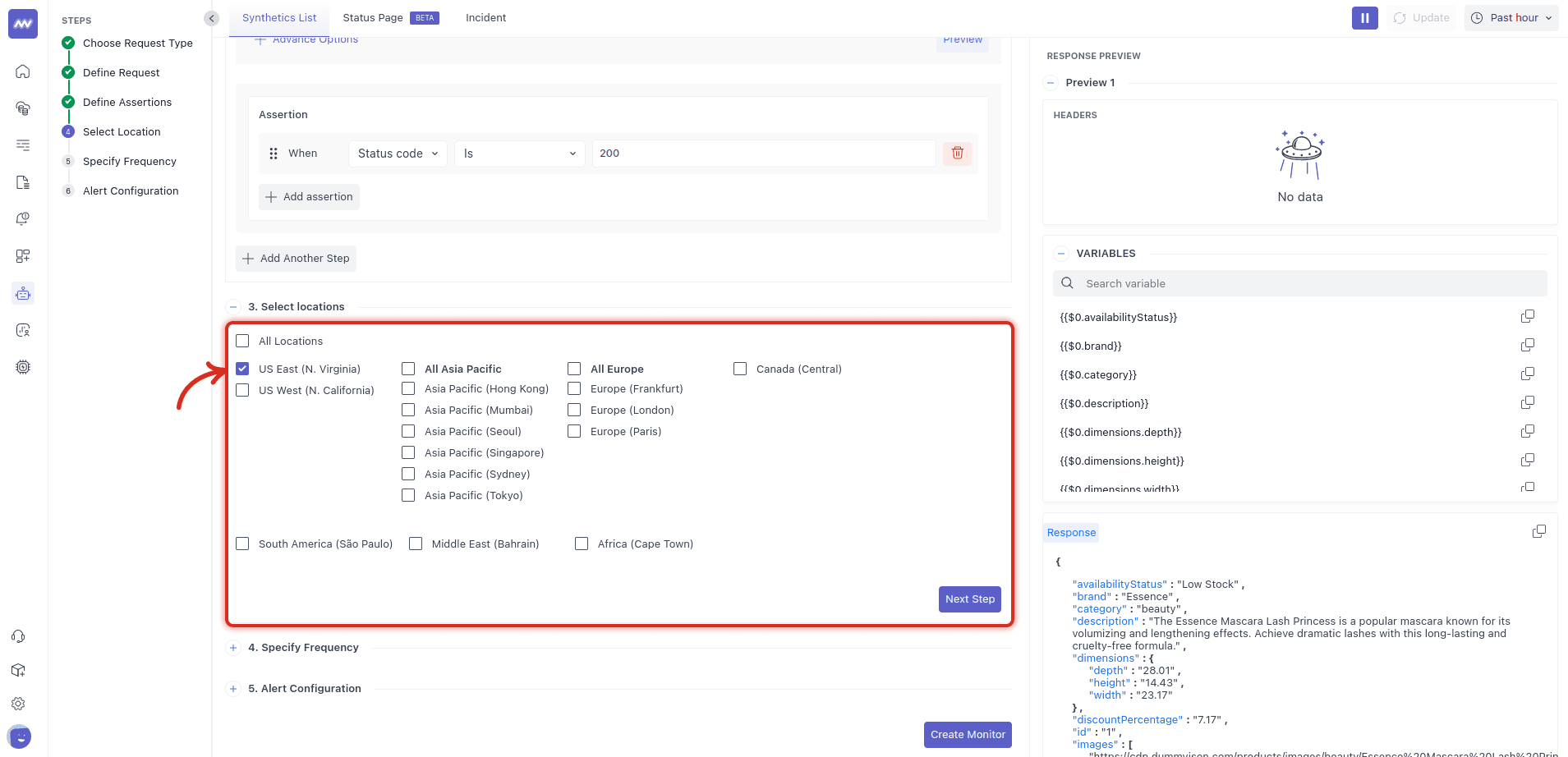Open the home icon in left sidebar

click(23, 71)
